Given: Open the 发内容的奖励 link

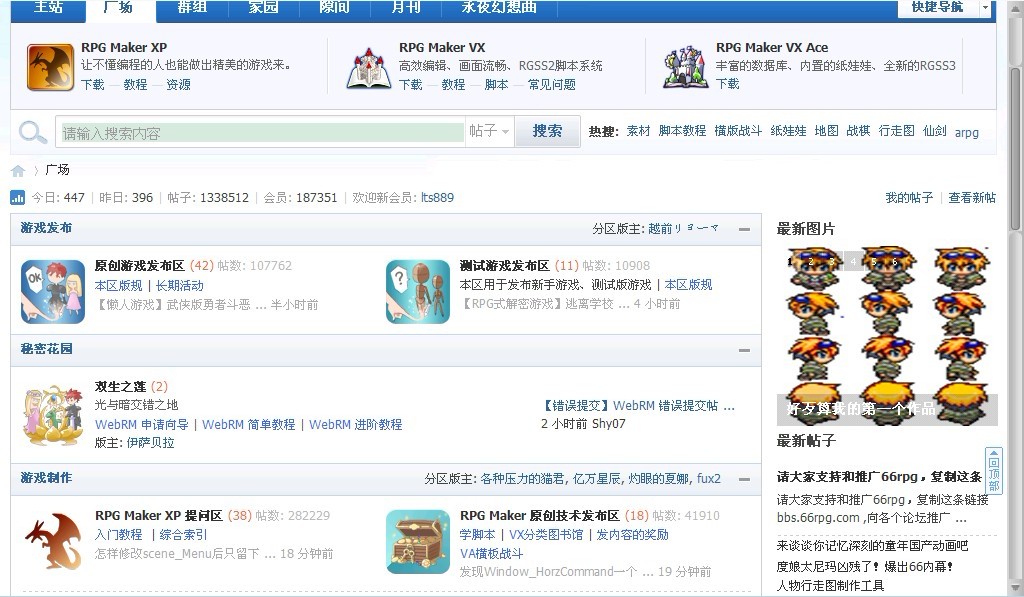Looking at the screenshot, I should click(x=632, y=535).
